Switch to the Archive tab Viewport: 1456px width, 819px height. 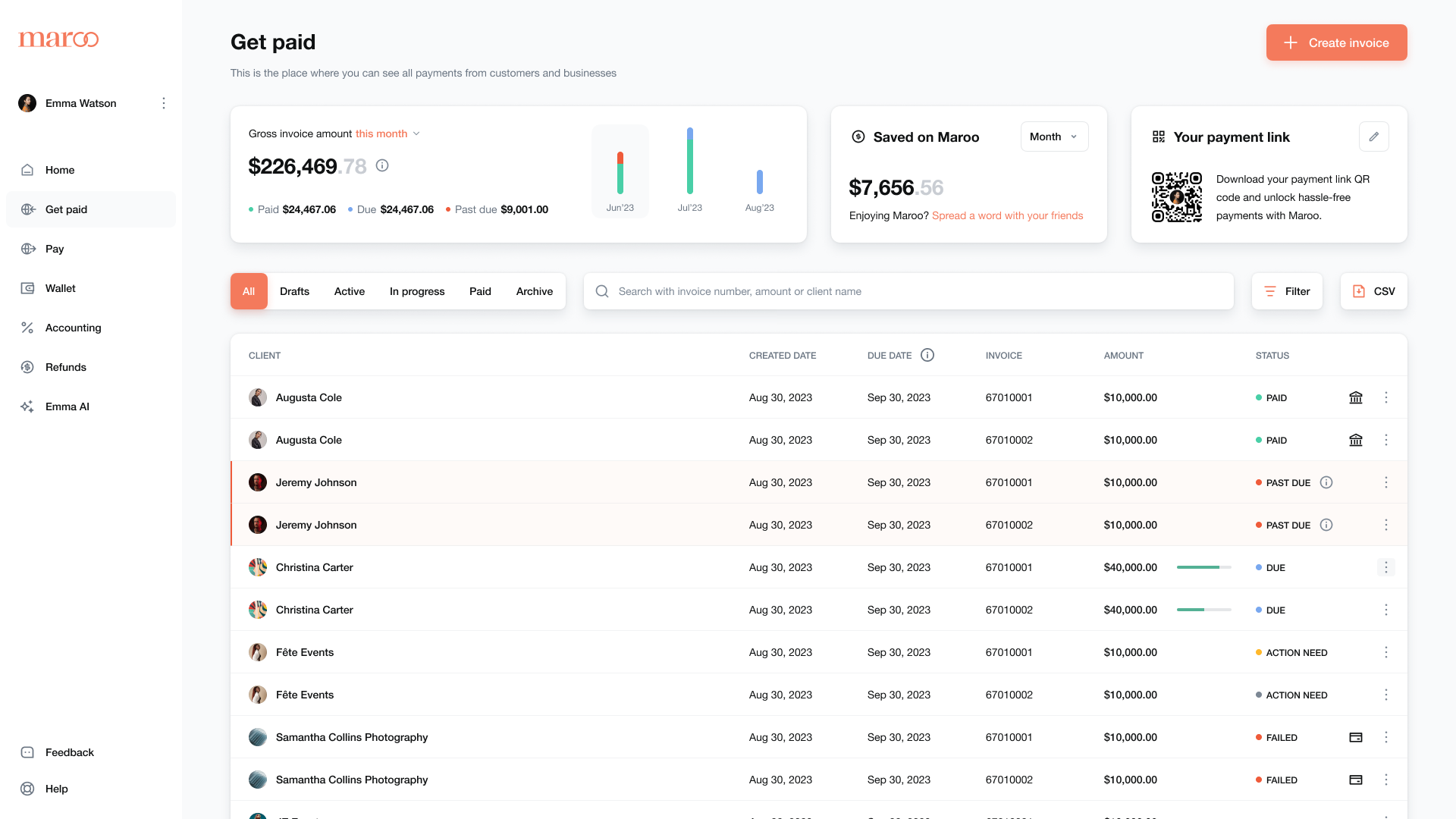(x=535, y=291)
